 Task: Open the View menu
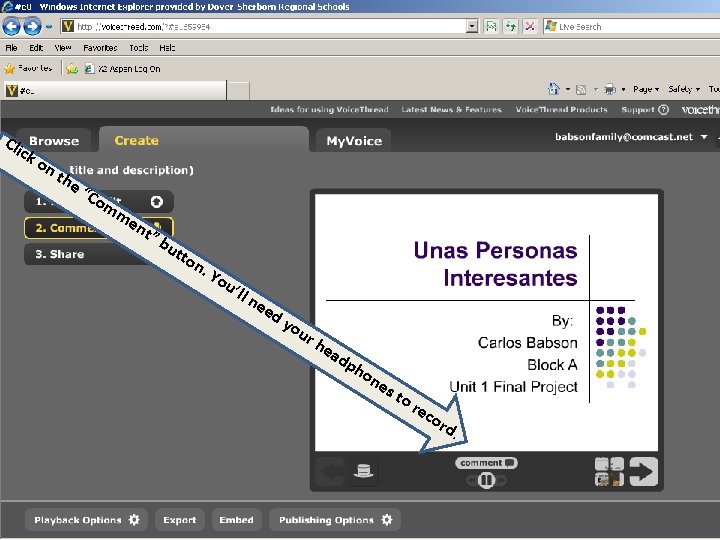coord(62,48)
